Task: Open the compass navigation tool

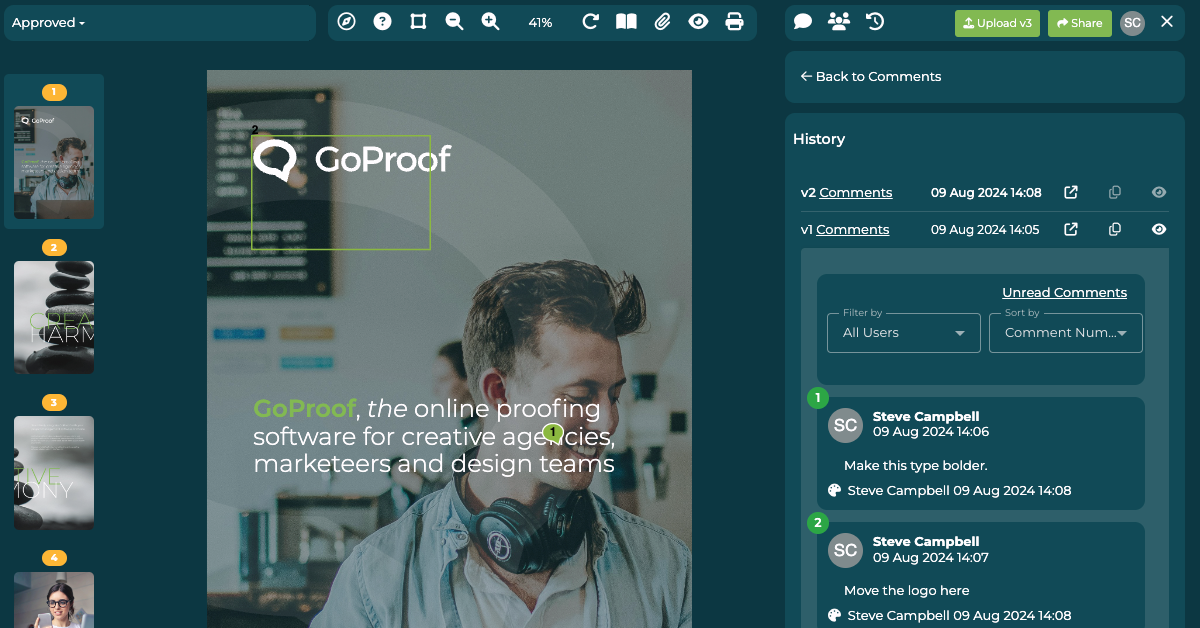Action: [347, 22]
